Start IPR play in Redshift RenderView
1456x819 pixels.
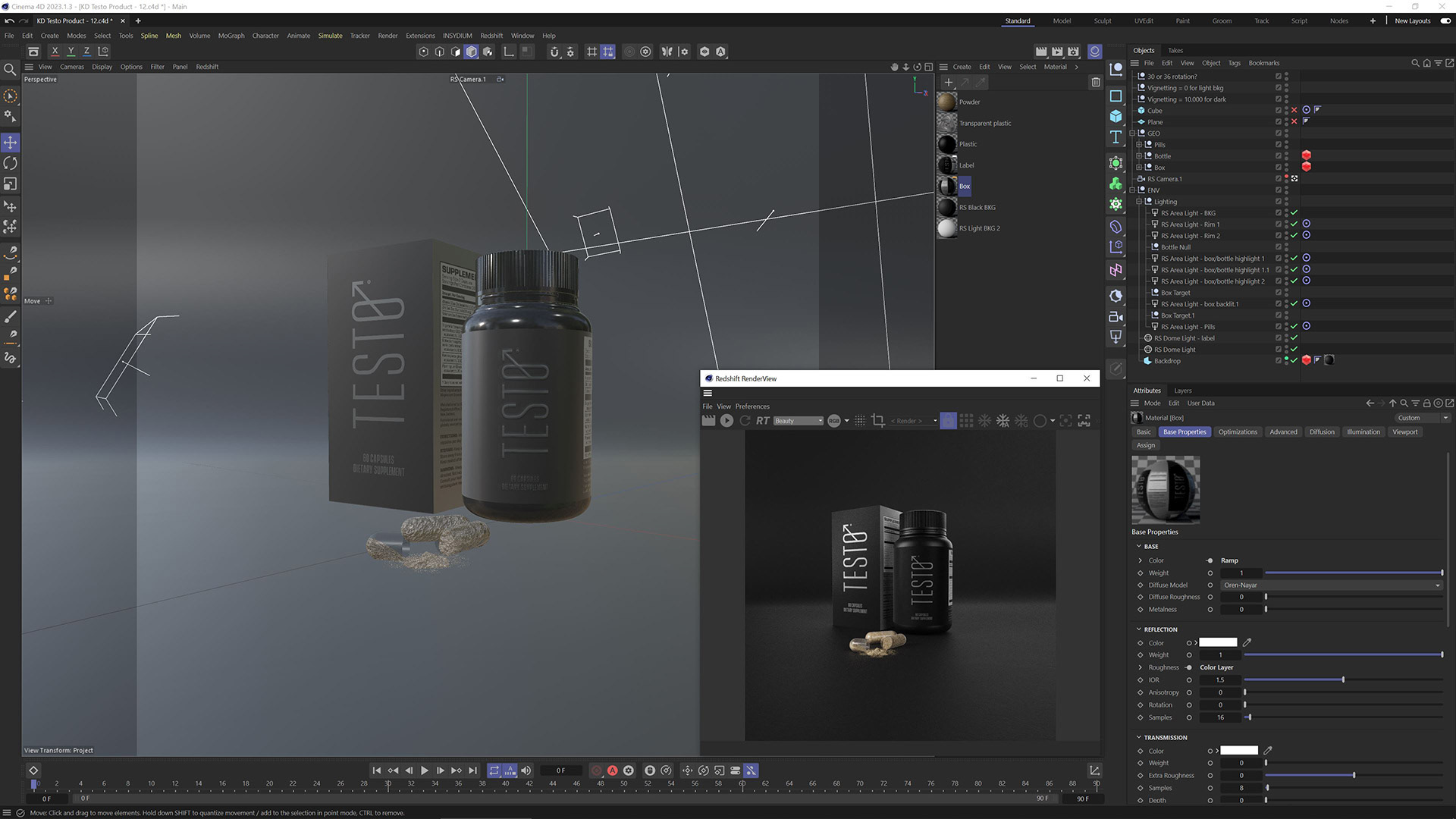click(x=726, y=421)
